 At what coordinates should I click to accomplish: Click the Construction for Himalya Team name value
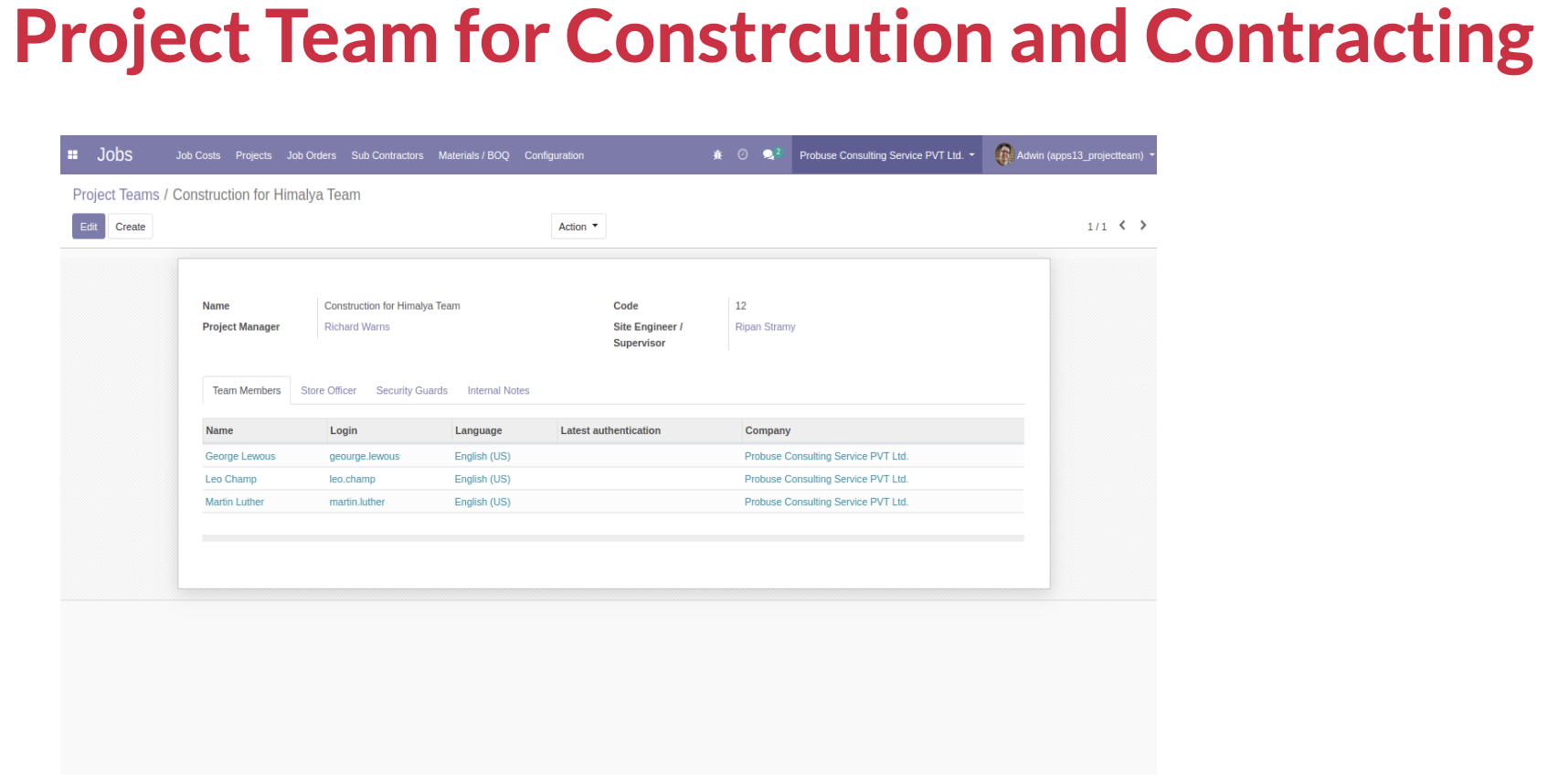coord(392,306)
